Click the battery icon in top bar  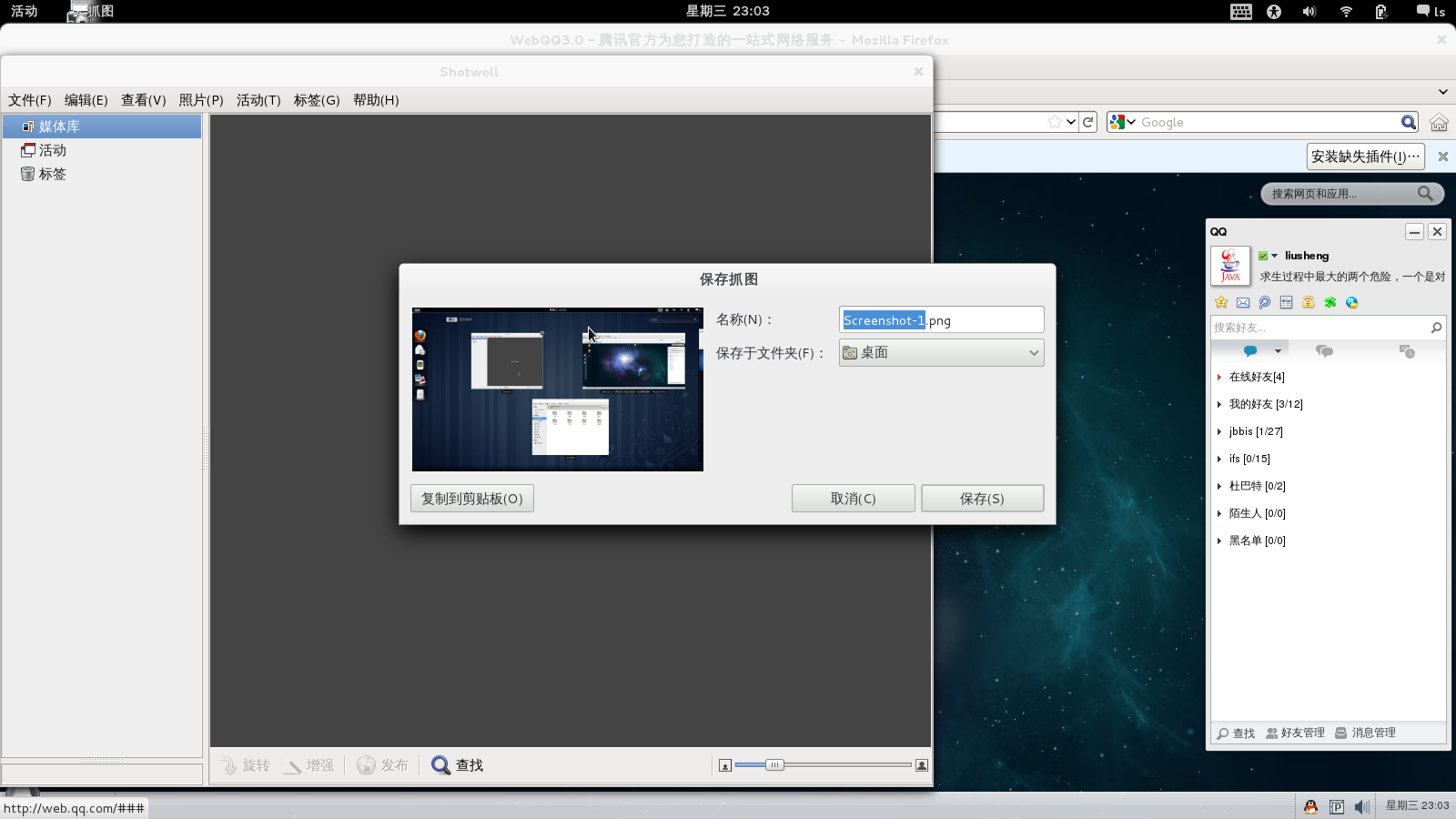[1381, 11]
